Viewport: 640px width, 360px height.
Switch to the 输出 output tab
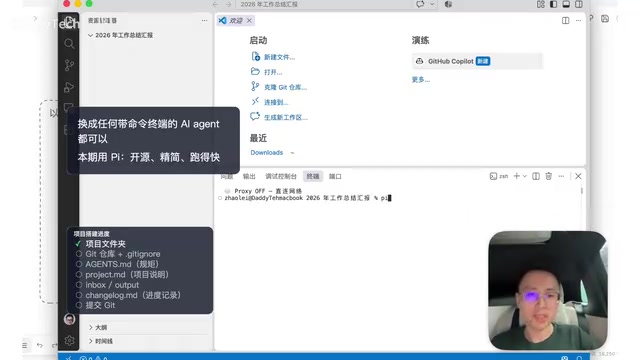[x=249, y=176]
